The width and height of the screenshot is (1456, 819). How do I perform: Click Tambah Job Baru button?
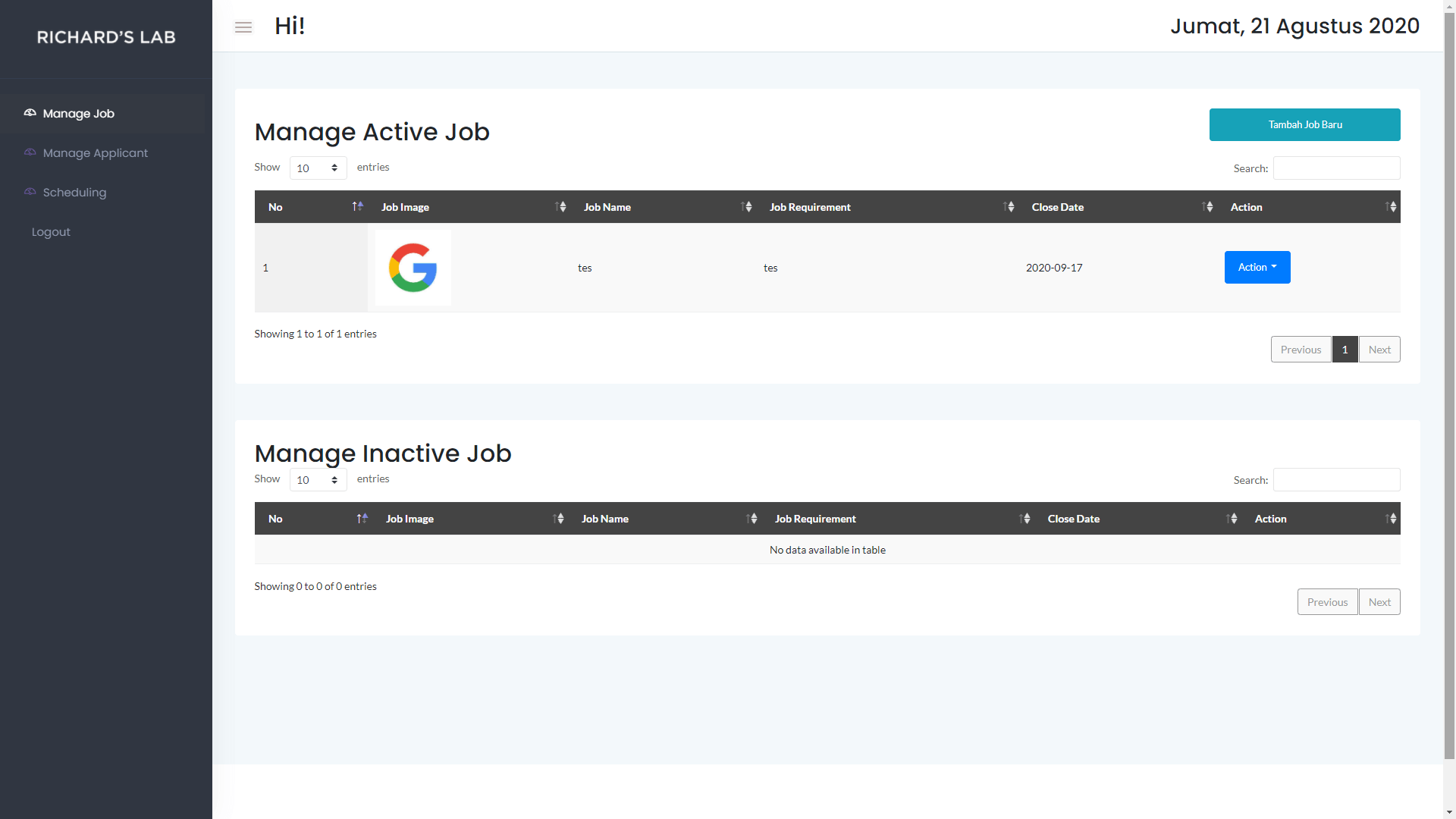tap(1305, 124)
